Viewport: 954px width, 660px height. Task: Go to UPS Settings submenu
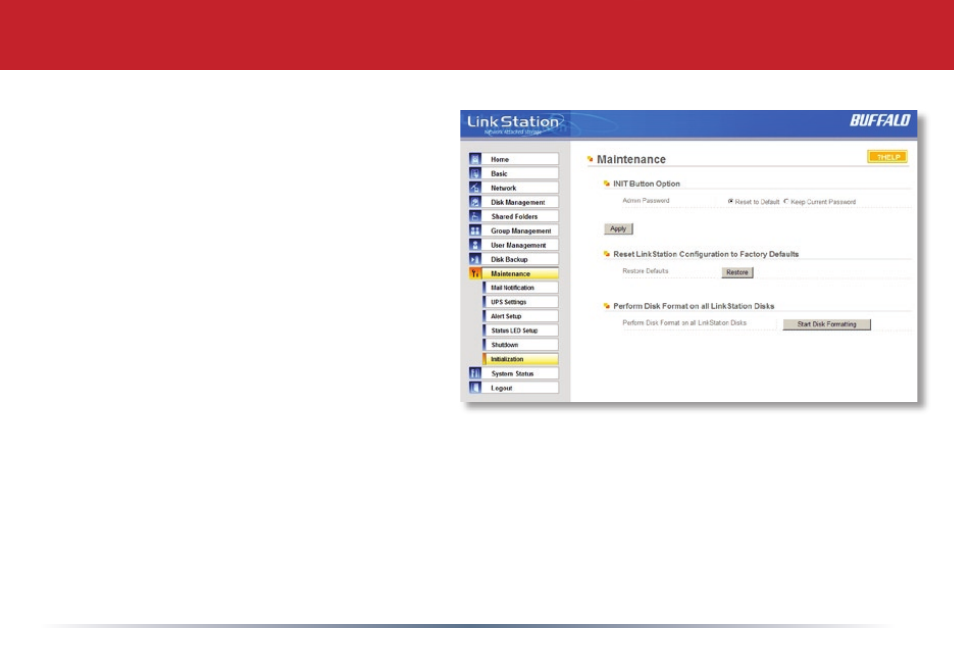(x=521, y=302)
